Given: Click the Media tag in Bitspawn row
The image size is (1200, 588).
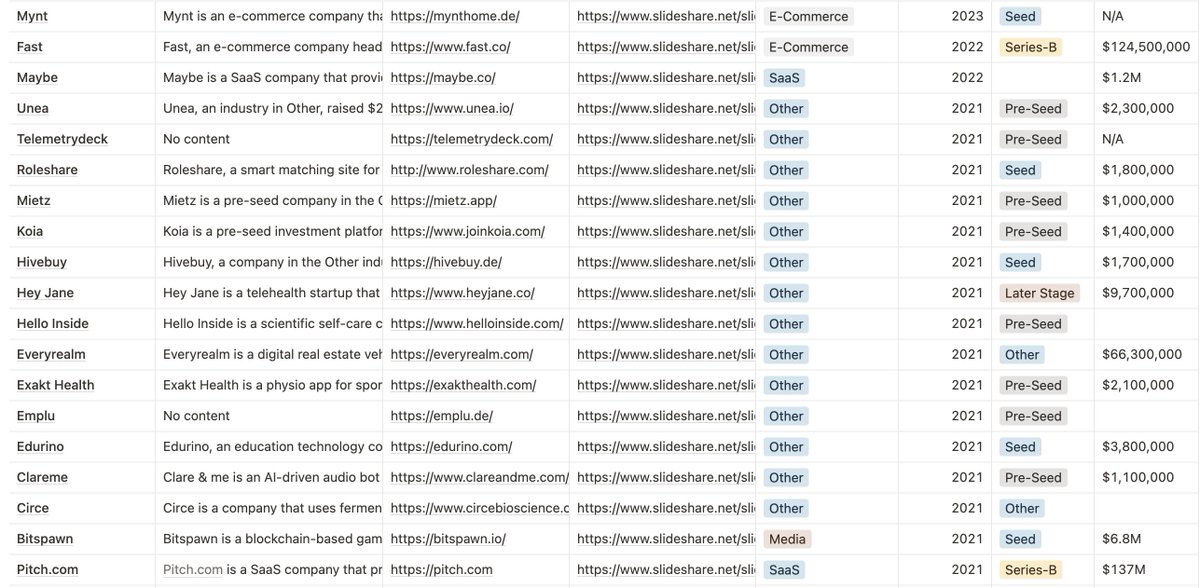Looking at the screenshot, I should (787, 539).
